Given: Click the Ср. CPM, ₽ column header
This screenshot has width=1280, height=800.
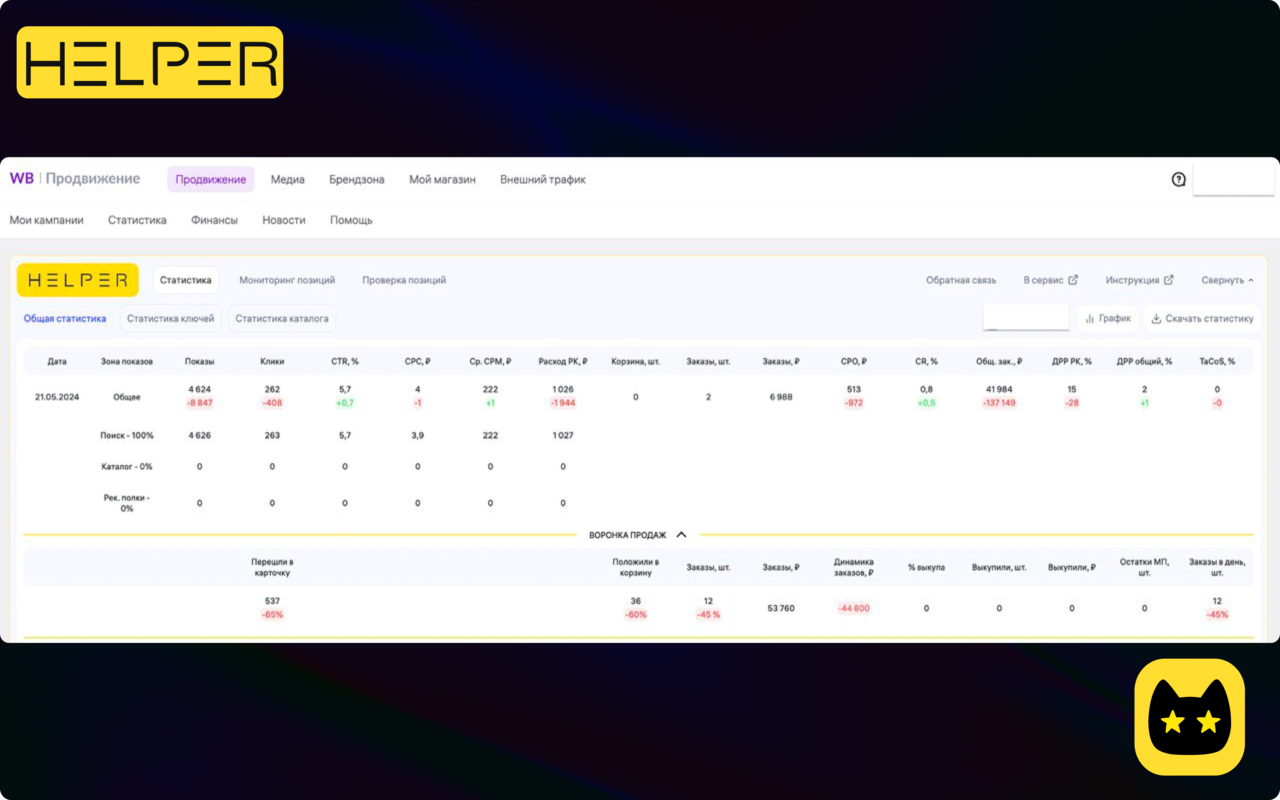Looking at the screenshot, I should click(490, 361).
